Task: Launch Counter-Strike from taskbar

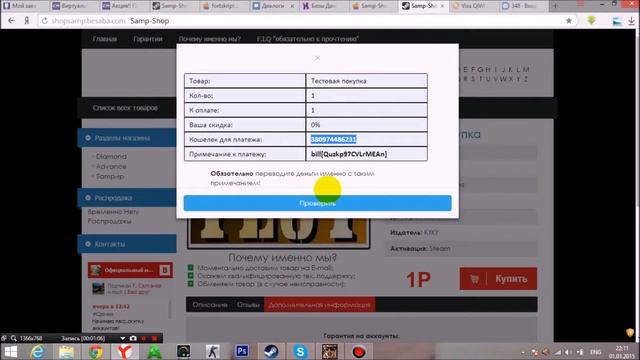Action: click(212, 351)
